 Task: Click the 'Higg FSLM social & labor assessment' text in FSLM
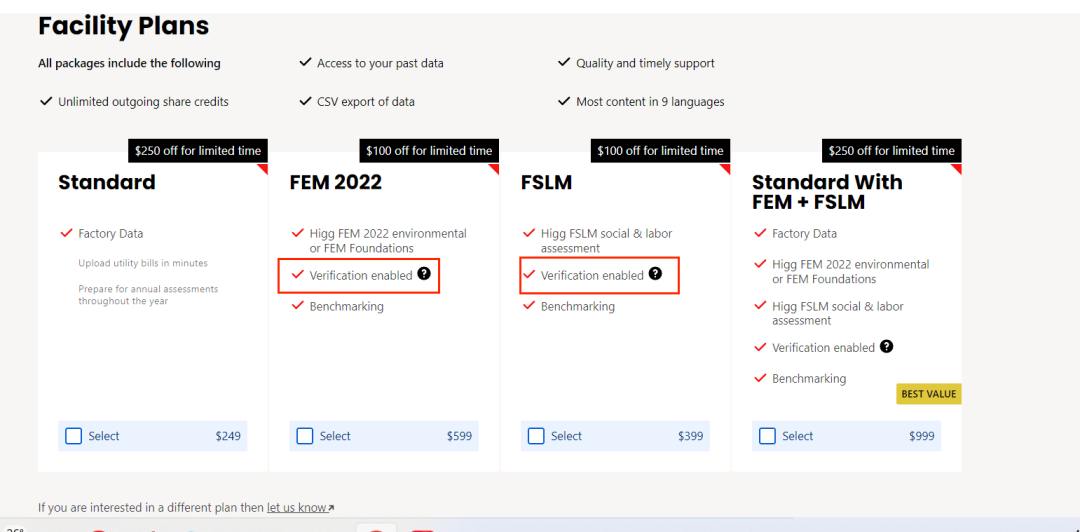pos(606,241)
